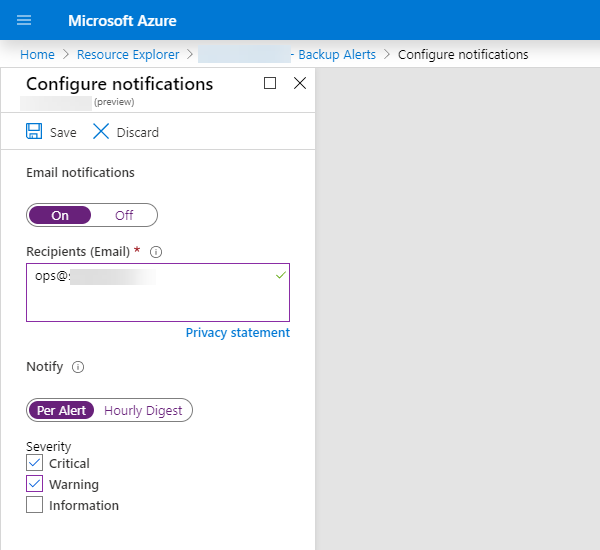This screenshot has height=550, width=600.
Task: Select Hourly Digest notify option
Action: [x=143, y=410]
